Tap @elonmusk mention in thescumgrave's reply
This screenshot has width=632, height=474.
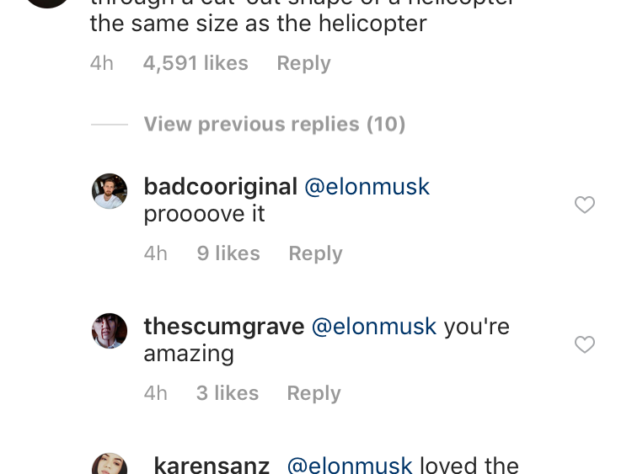click(374, 326)
